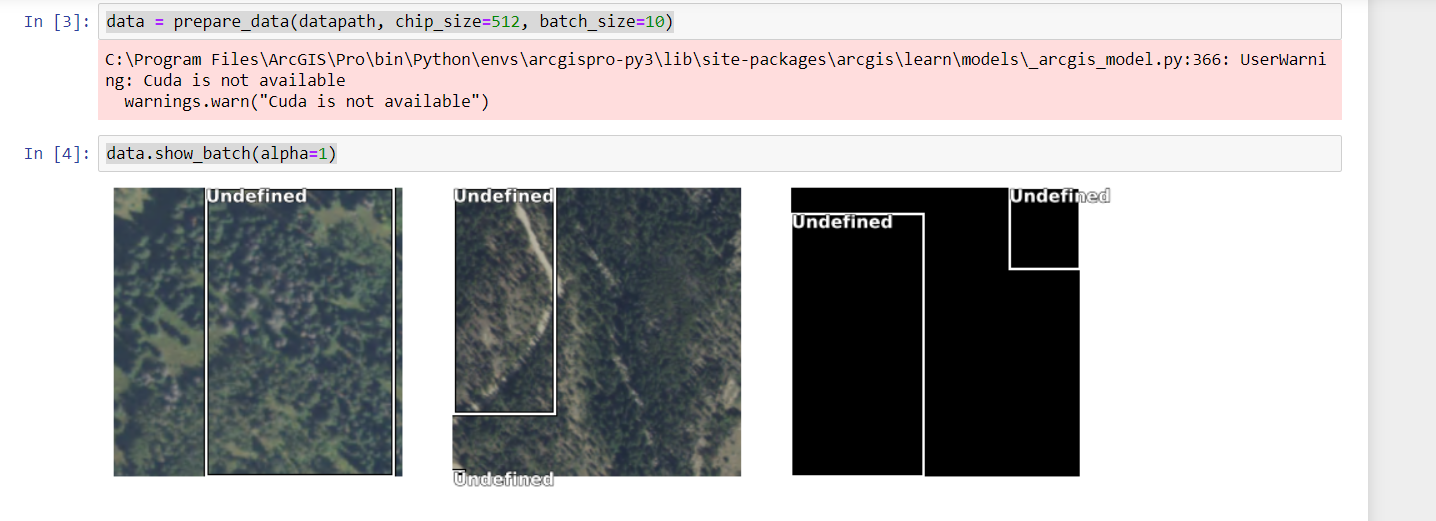Click the left Undefined label on the black chip
This screenshot has height=521, width=1436.
click(x=842, y=222)
